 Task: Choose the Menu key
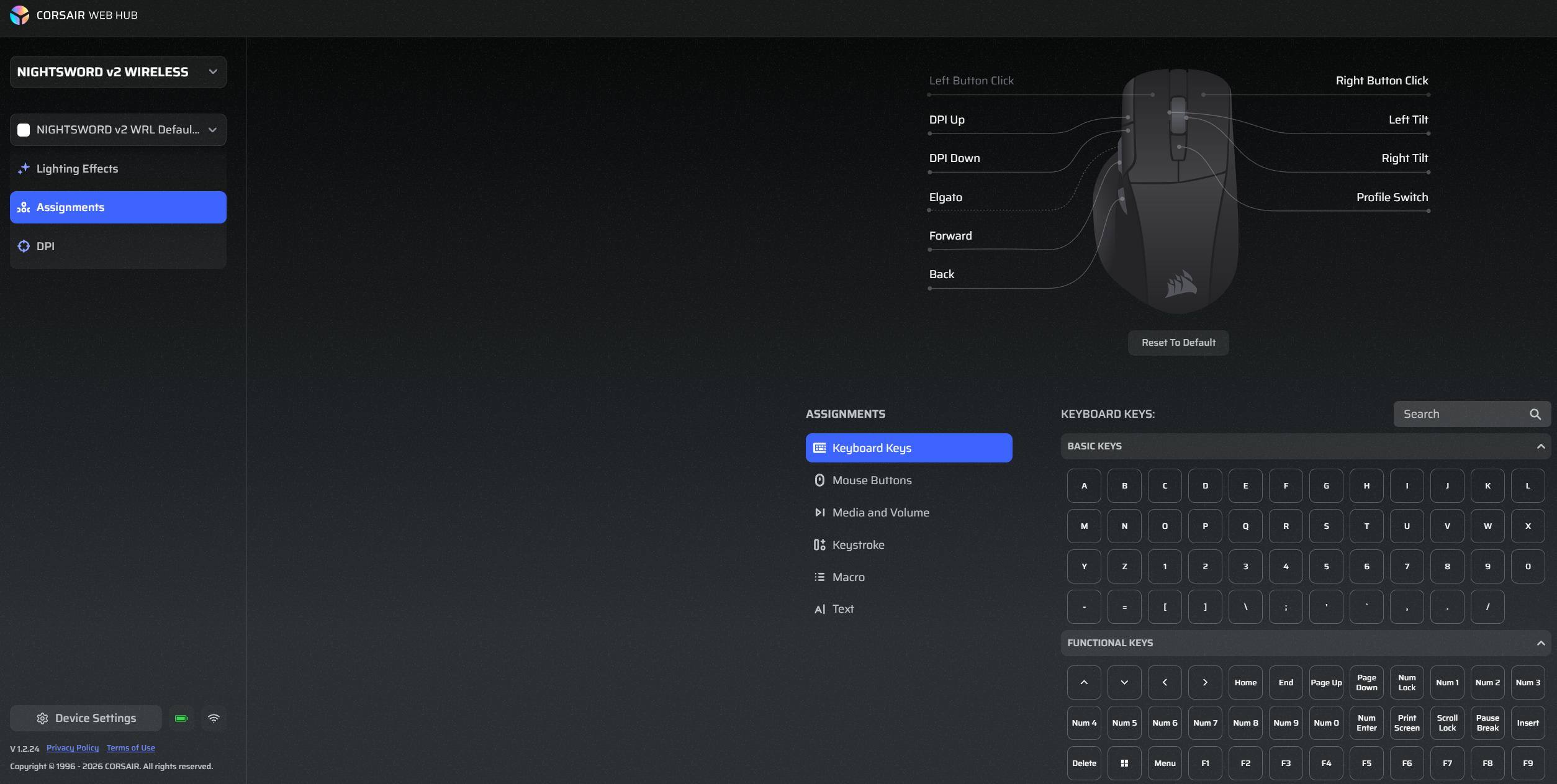coord(1165,763)
